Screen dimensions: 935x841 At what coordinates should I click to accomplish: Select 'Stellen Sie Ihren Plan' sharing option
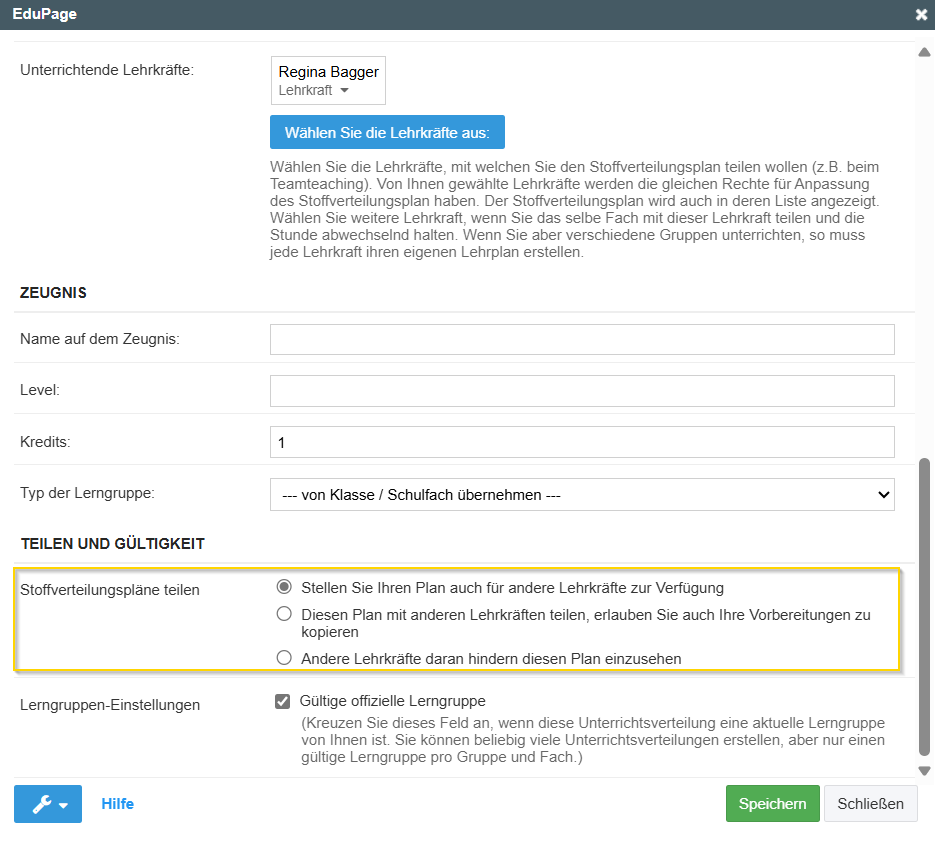point(284,587)
